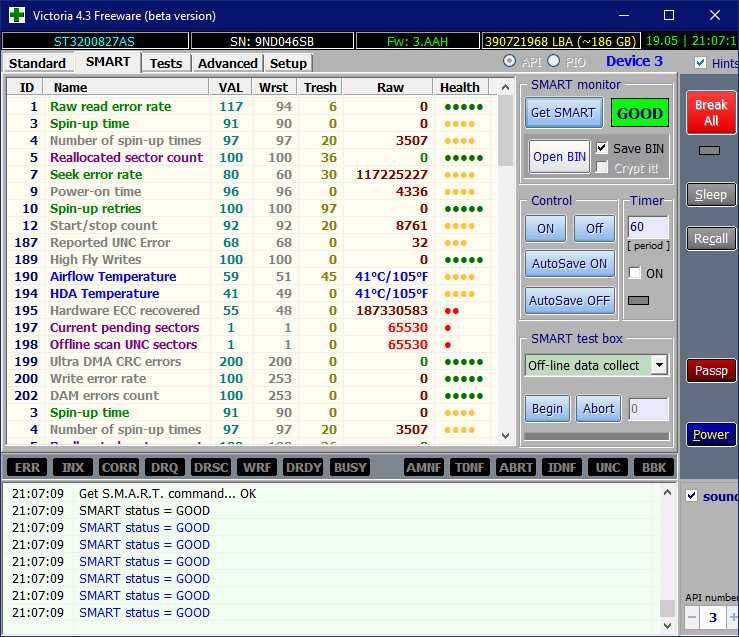Click the gray indicator under timer ON checkbox
This screenshot has width=739, height=637.
point(639,300)
